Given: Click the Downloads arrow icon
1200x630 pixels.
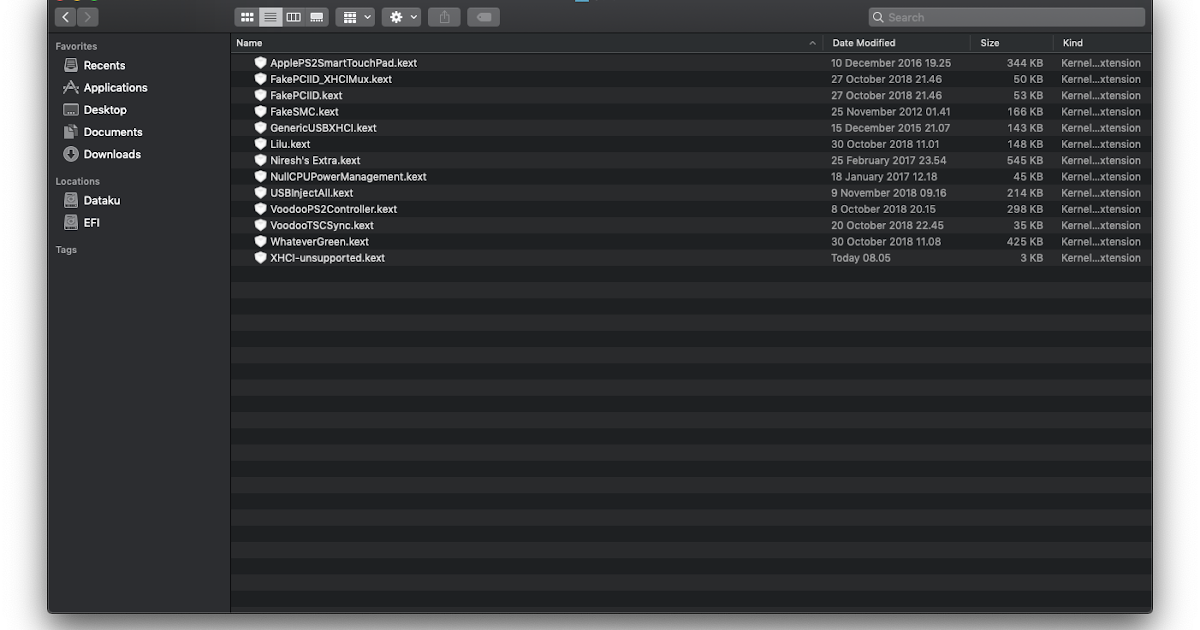Looking at the screenshot, I should (x=71, y=154).
